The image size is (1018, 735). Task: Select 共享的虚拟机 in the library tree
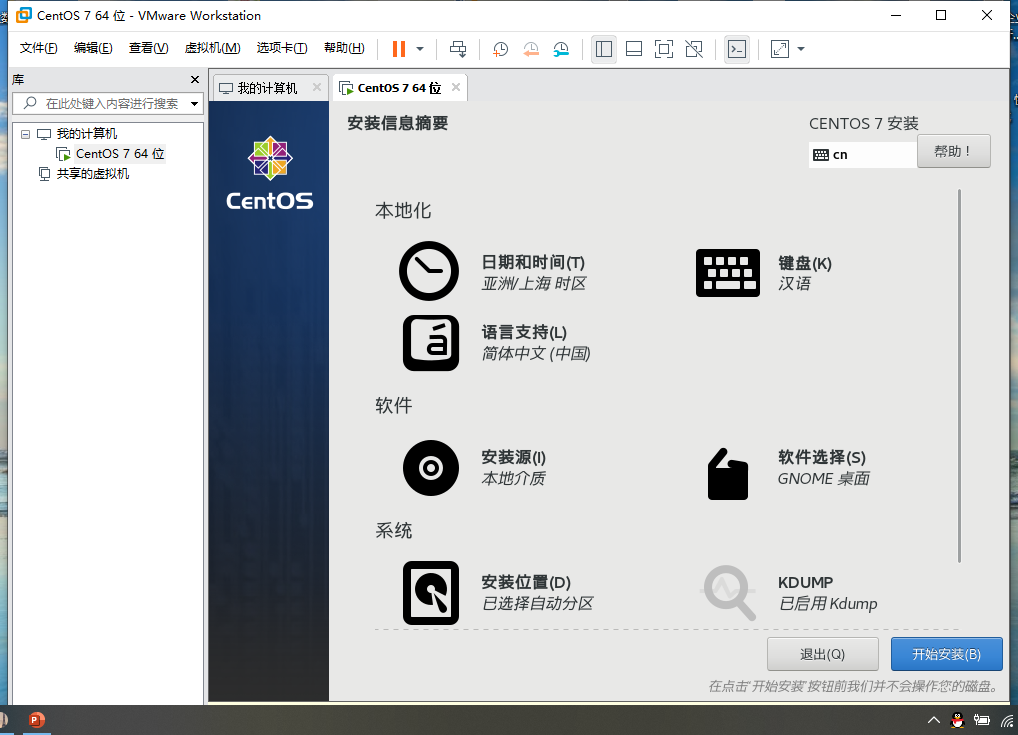pyautogui.click(x=92, y=174)
